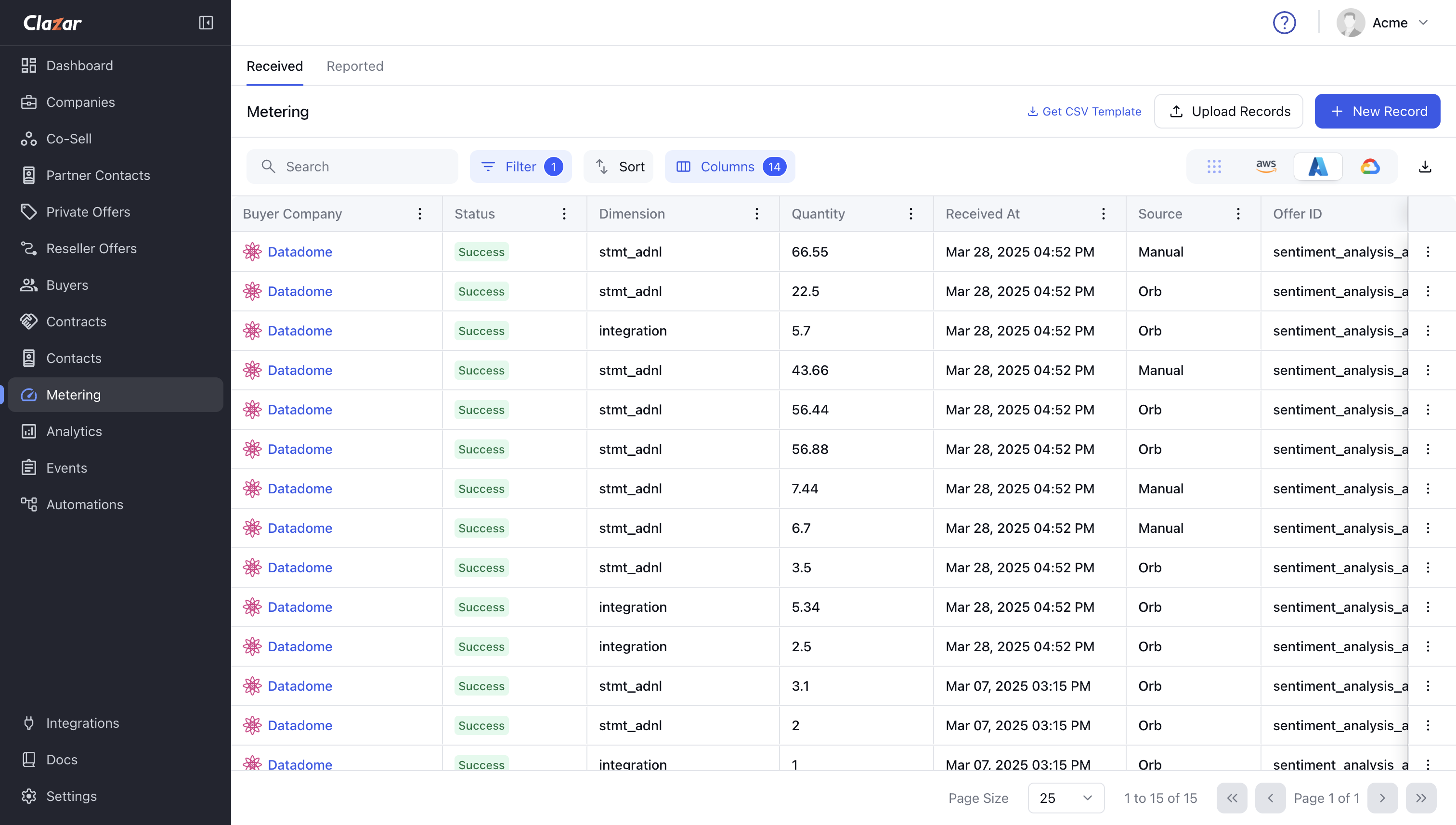
Task: Go to Events page
Action: pos(116,468)
